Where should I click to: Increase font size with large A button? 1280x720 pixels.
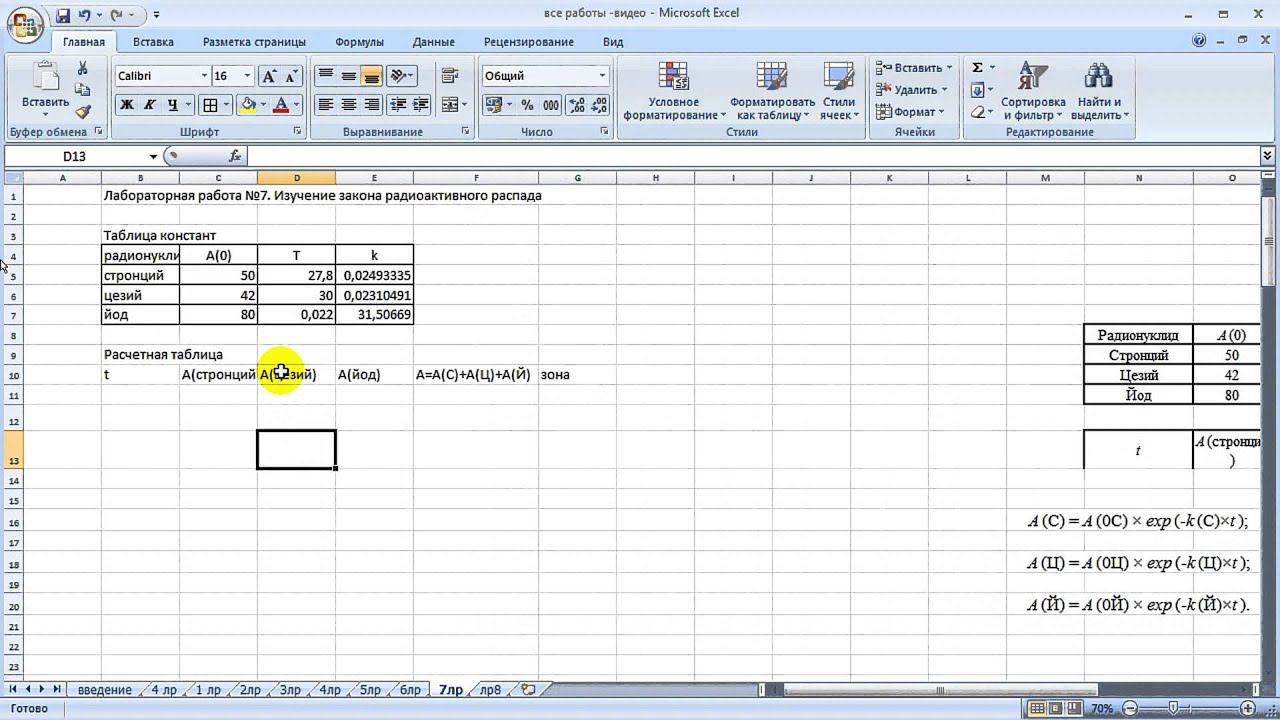270,76
